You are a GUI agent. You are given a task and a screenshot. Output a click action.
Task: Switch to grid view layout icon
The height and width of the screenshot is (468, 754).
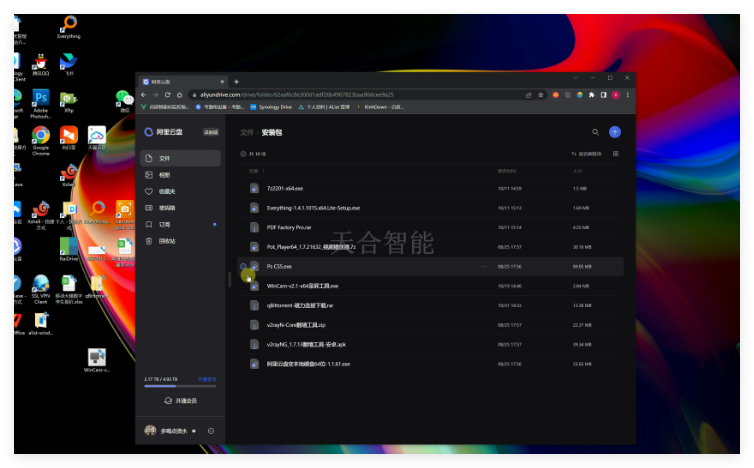pos(616,154)
